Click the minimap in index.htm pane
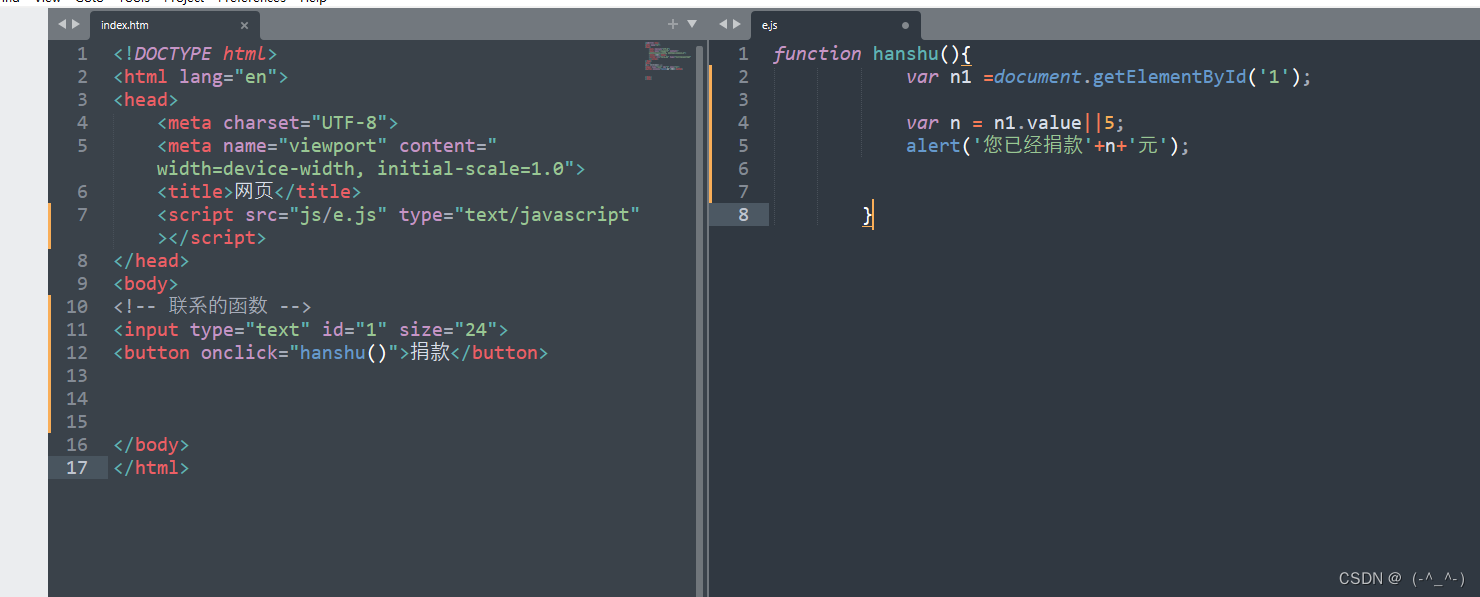 click(668, 60)
